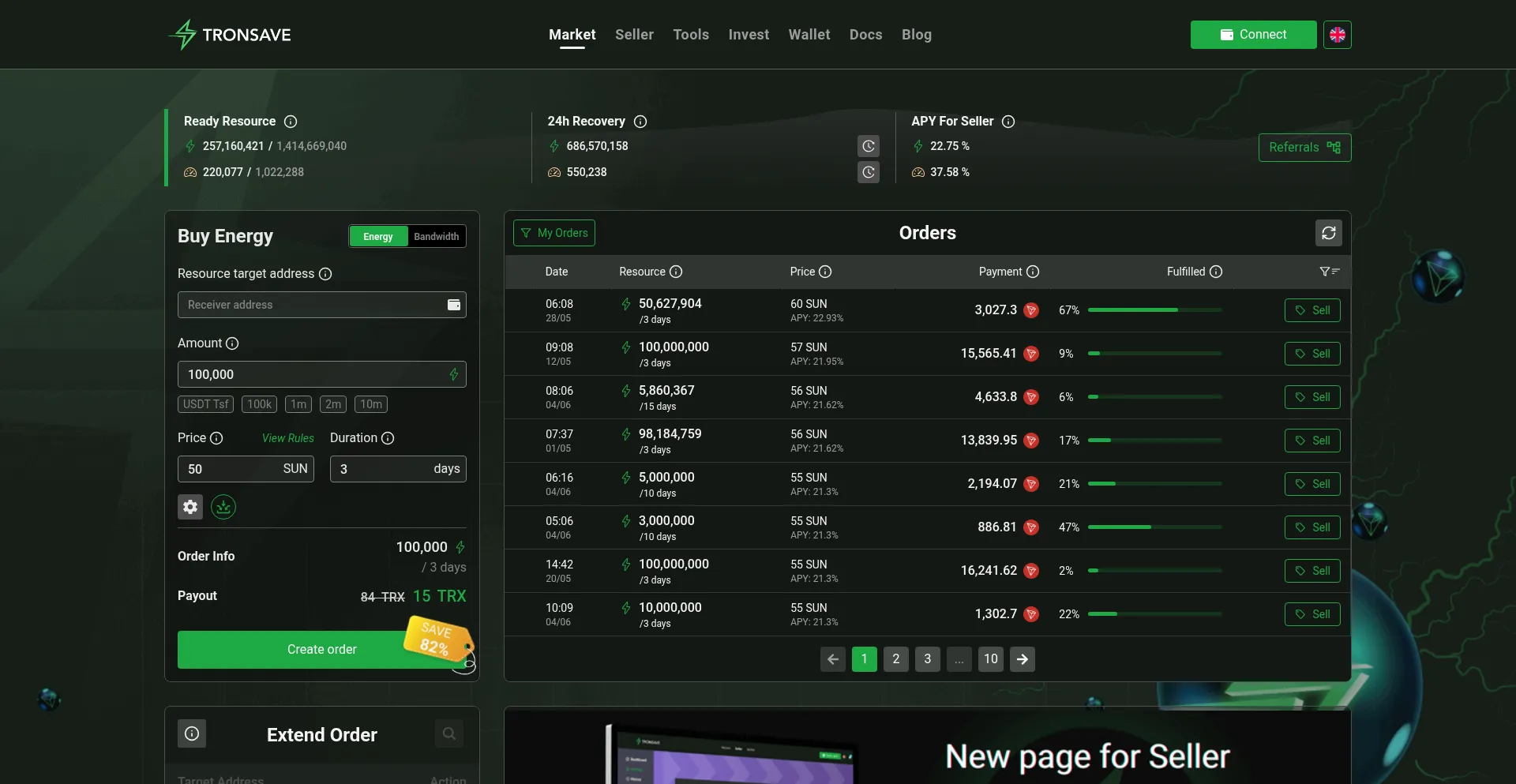Open the Energy history clock icon
Image resolution: width=1516 pixels, height=784 pixels.
868,146
